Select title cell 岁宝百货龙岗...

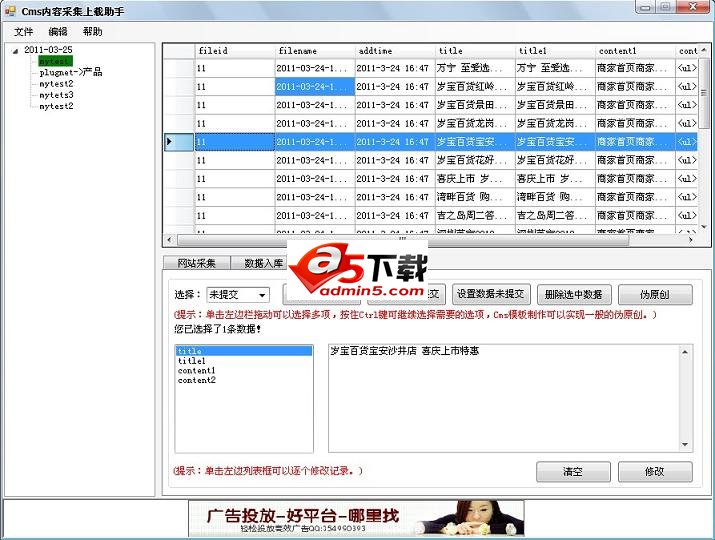475,123
